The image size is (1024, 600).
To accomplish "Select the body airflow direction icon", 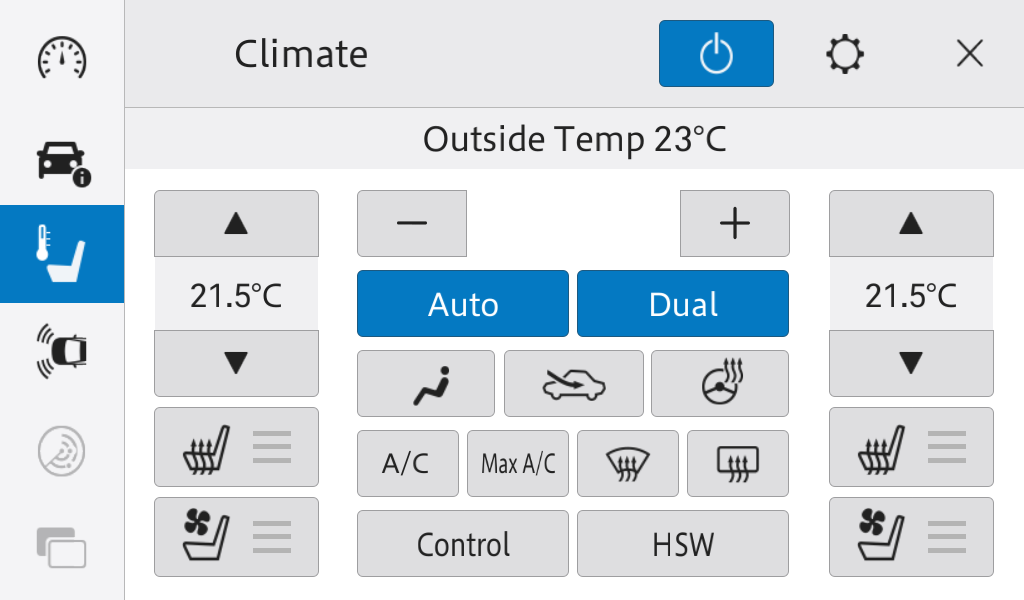I will click(426, 383).
